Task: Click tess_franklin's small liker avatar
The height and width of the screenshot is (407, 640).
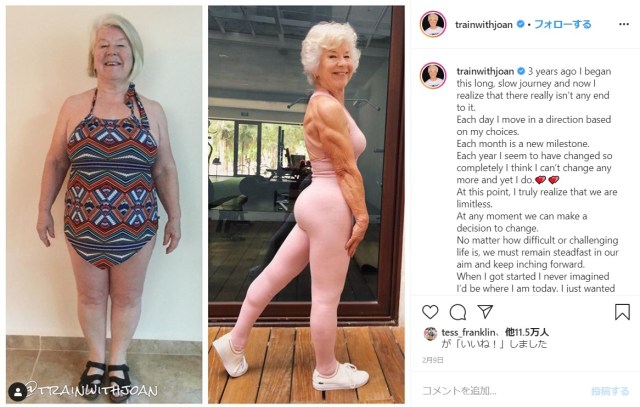Action: 430,334
